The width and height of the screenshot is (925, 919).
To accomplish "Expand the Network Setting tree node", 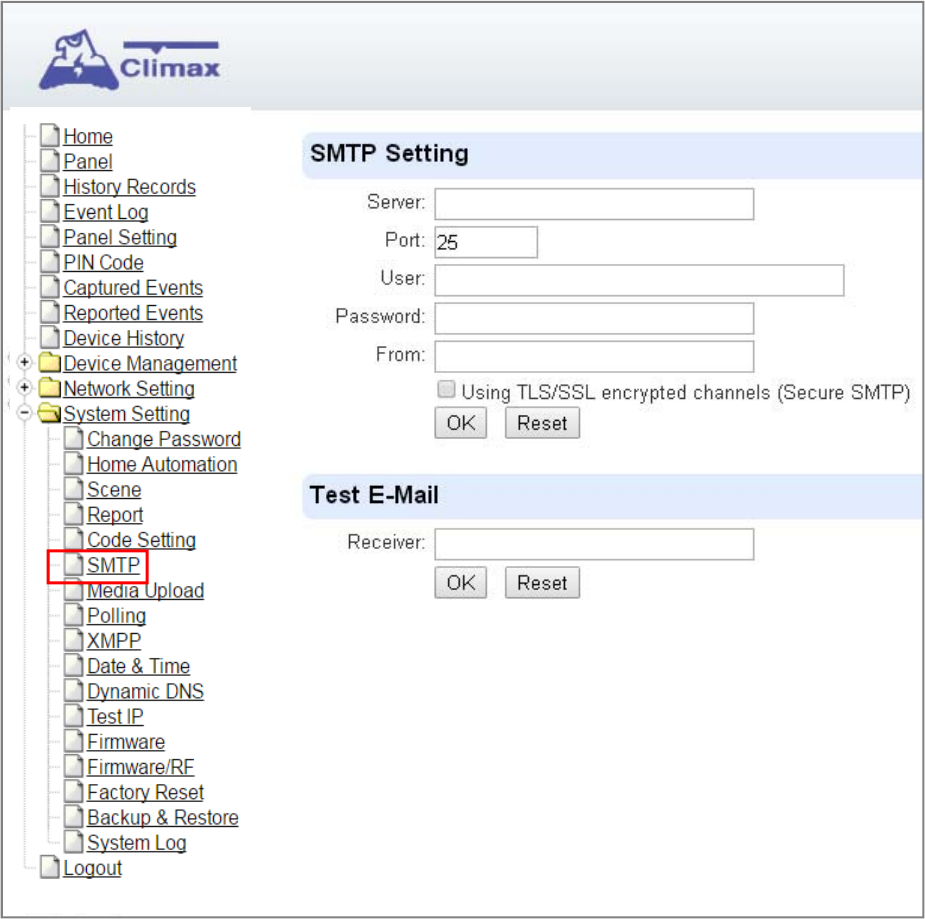I will pyautogui.click(x=24, y=388).
